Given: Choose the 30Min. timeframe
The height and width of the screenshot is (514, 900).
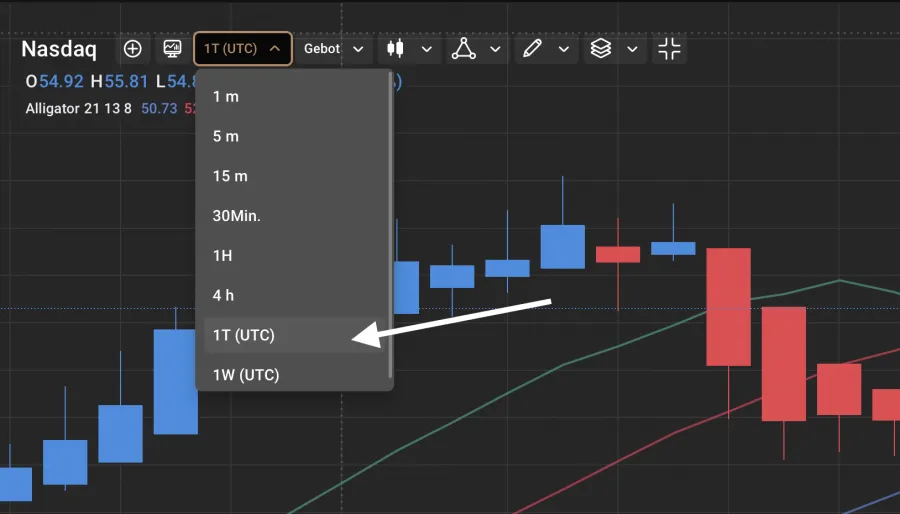Looking at the screenshot, I should pyautogui.click(x=294, y=216).
